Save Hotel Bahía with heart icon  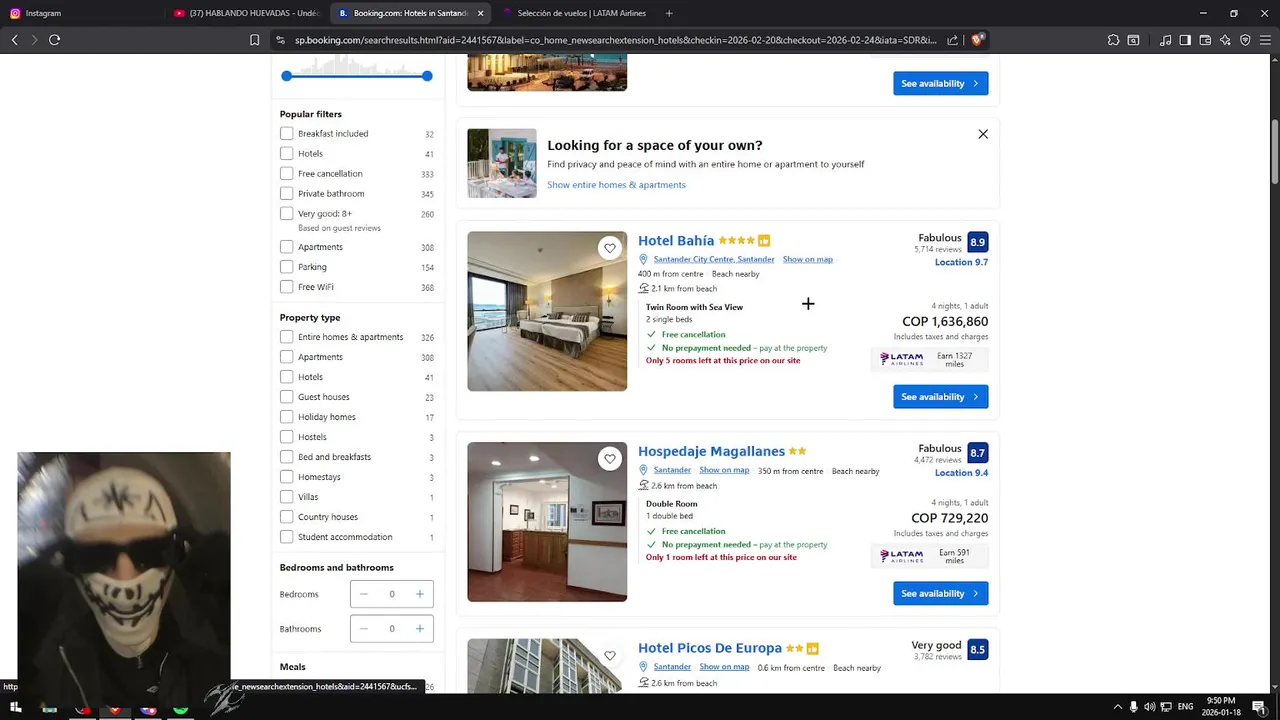point(610,248)
